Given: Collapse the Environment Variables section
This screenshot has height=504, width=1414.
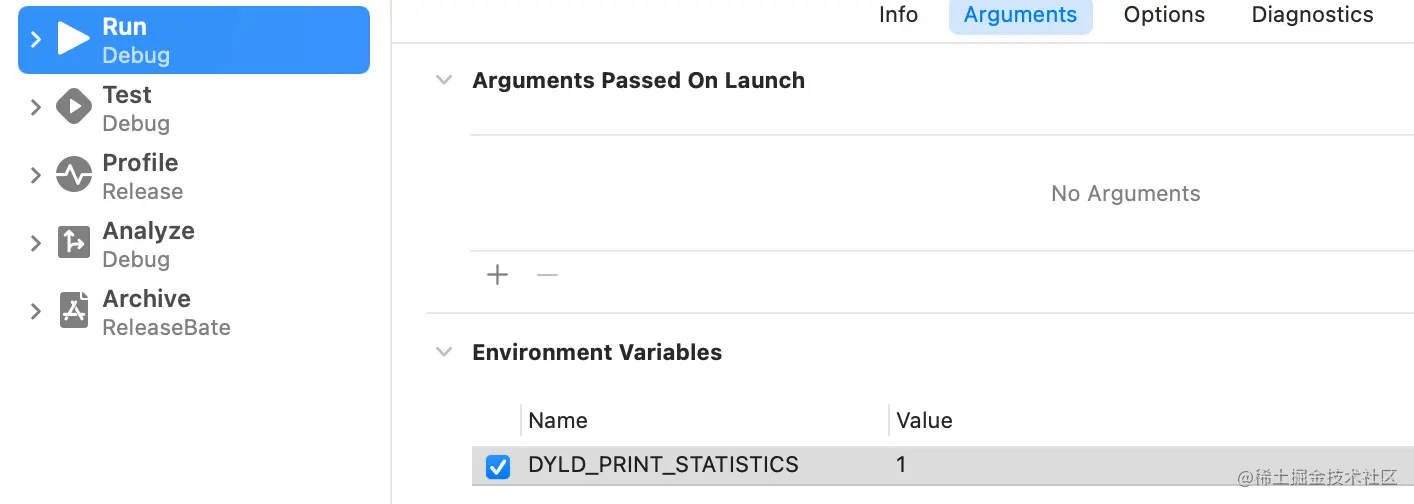Looking at the screenshot, I should 444,352.
